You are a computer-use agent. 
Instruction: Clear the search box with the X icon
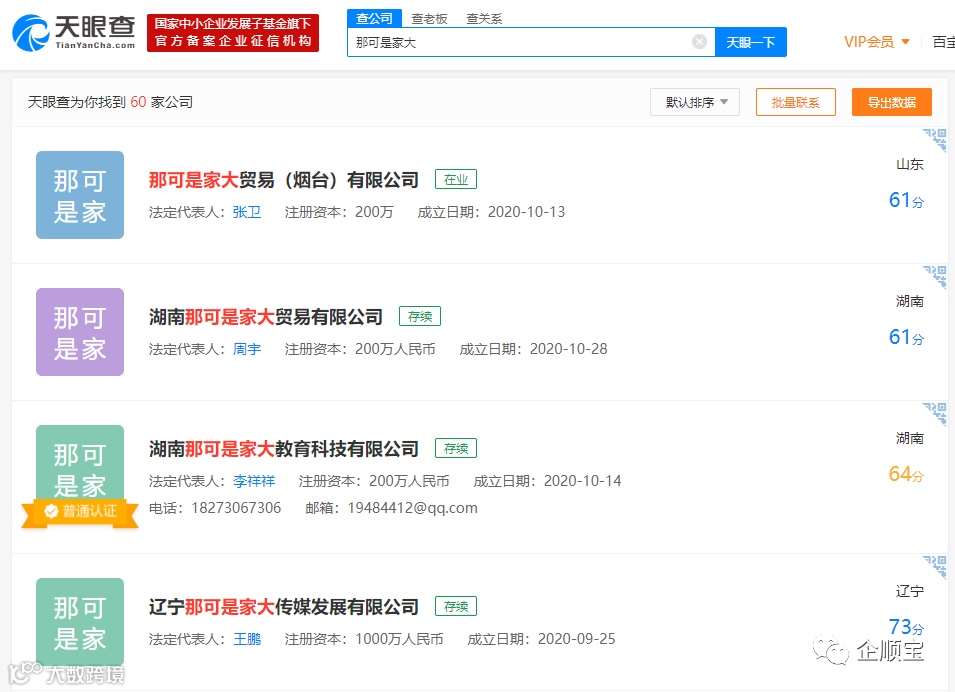click(x=699, y=41)
